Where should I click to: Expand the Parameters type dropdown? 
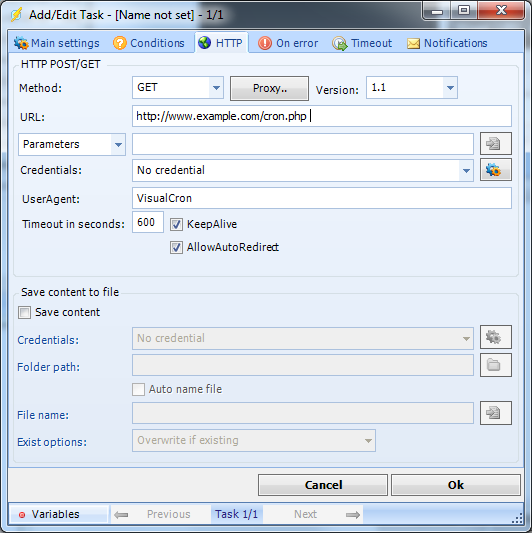point(118,144)
